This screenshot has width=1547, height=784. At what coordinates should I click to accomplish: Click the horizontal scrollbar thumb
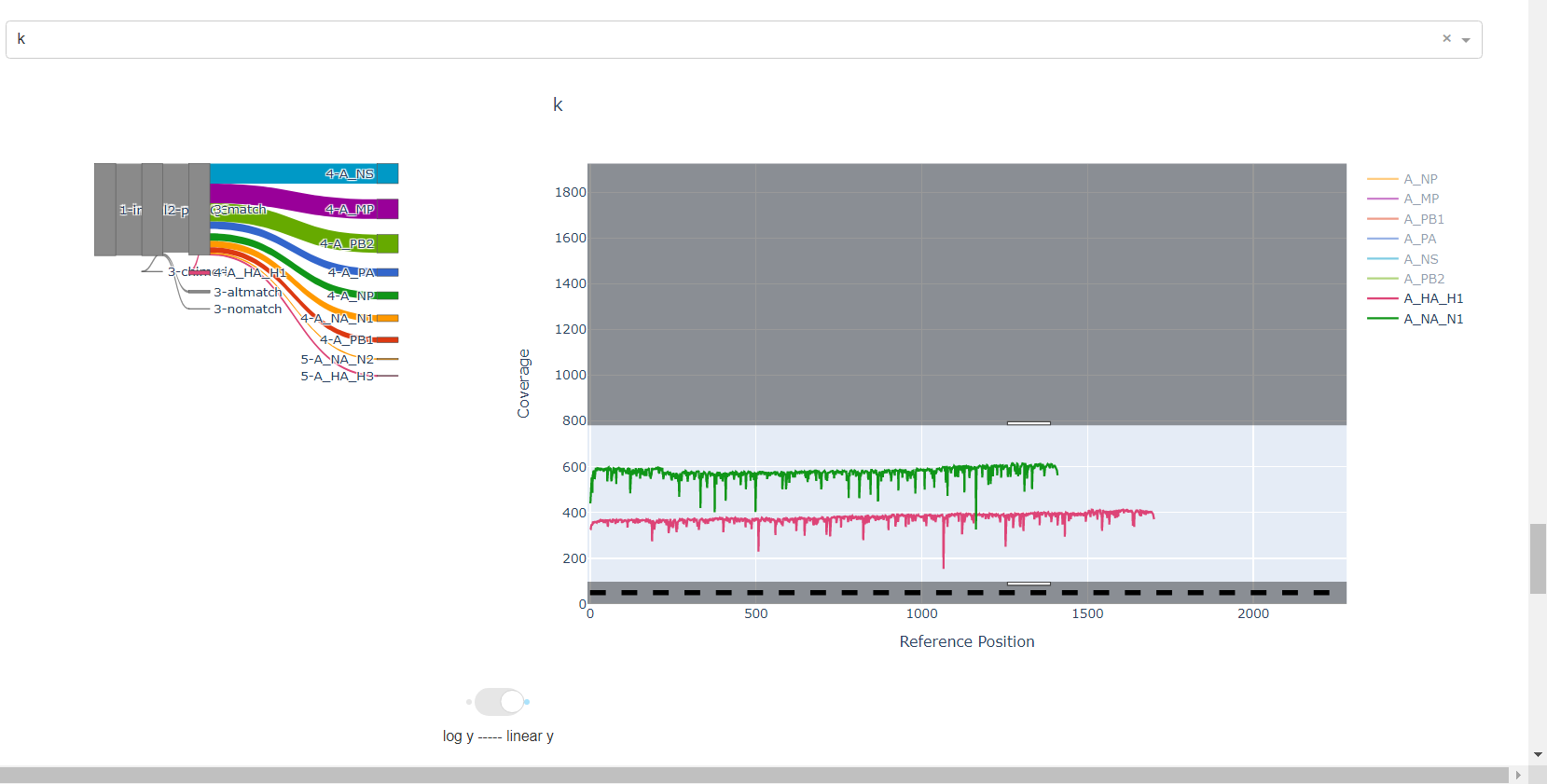pyautogui.click(x=754, y=775)
